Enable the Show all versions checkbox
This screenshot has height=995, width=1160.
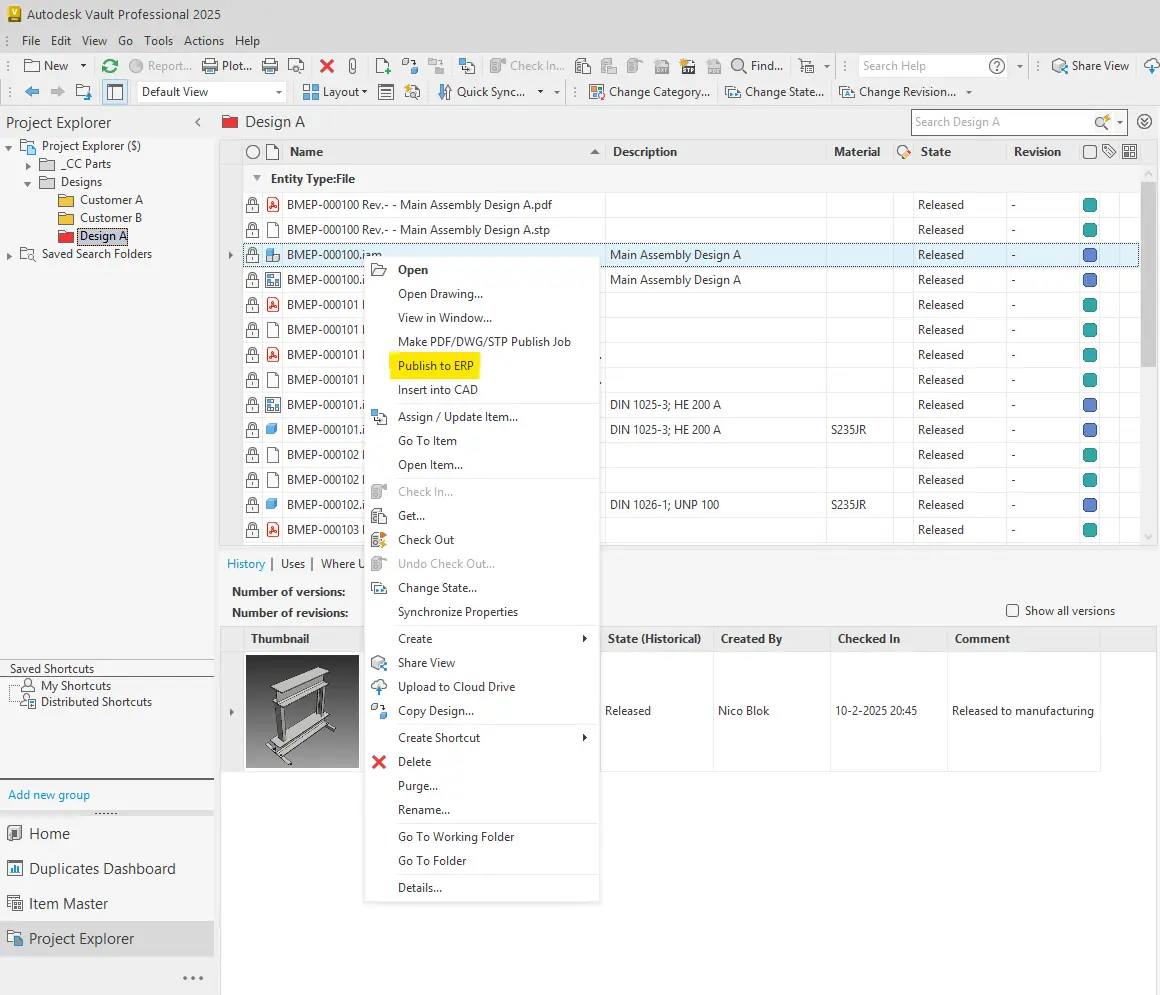tap(1012, 610)
